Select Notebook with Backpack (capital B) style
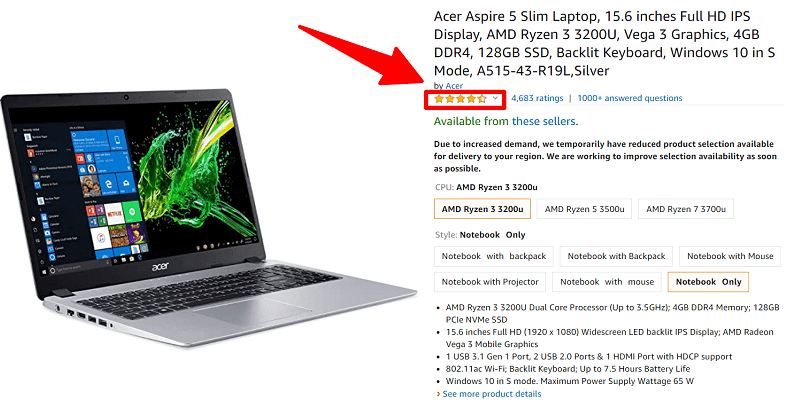 click(x=616, y=256)
